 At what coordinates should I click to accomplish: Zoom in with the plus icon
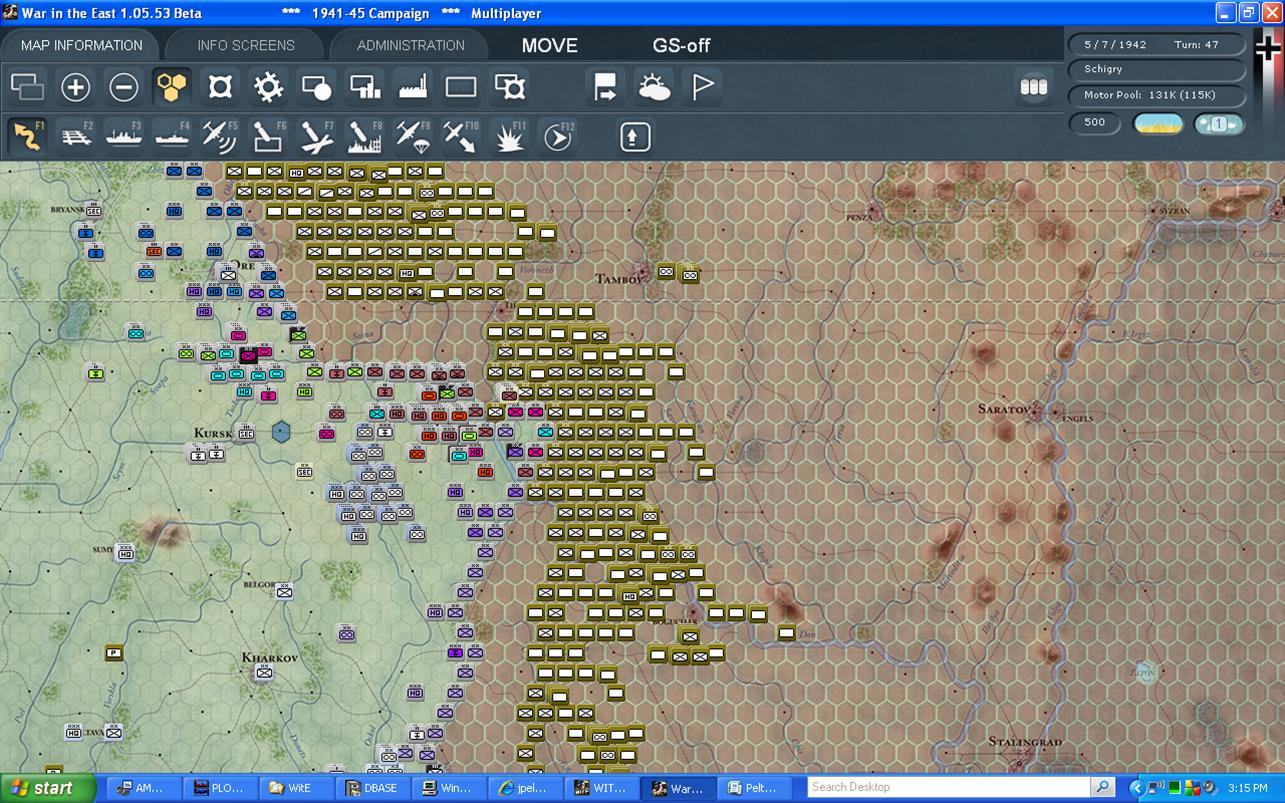coord(75,87)
